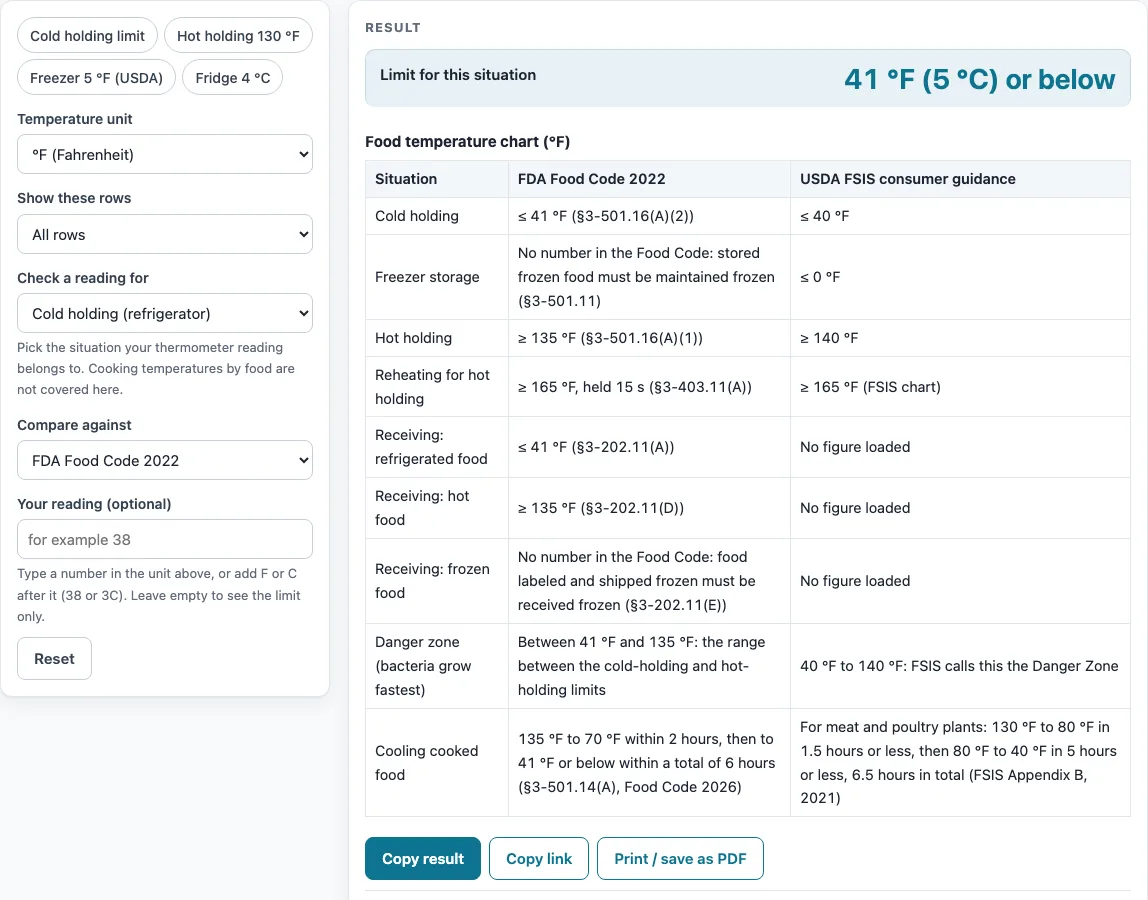1148x900 pixels.
Task: Click the Copy result button
Action: (x=422, y=858)
